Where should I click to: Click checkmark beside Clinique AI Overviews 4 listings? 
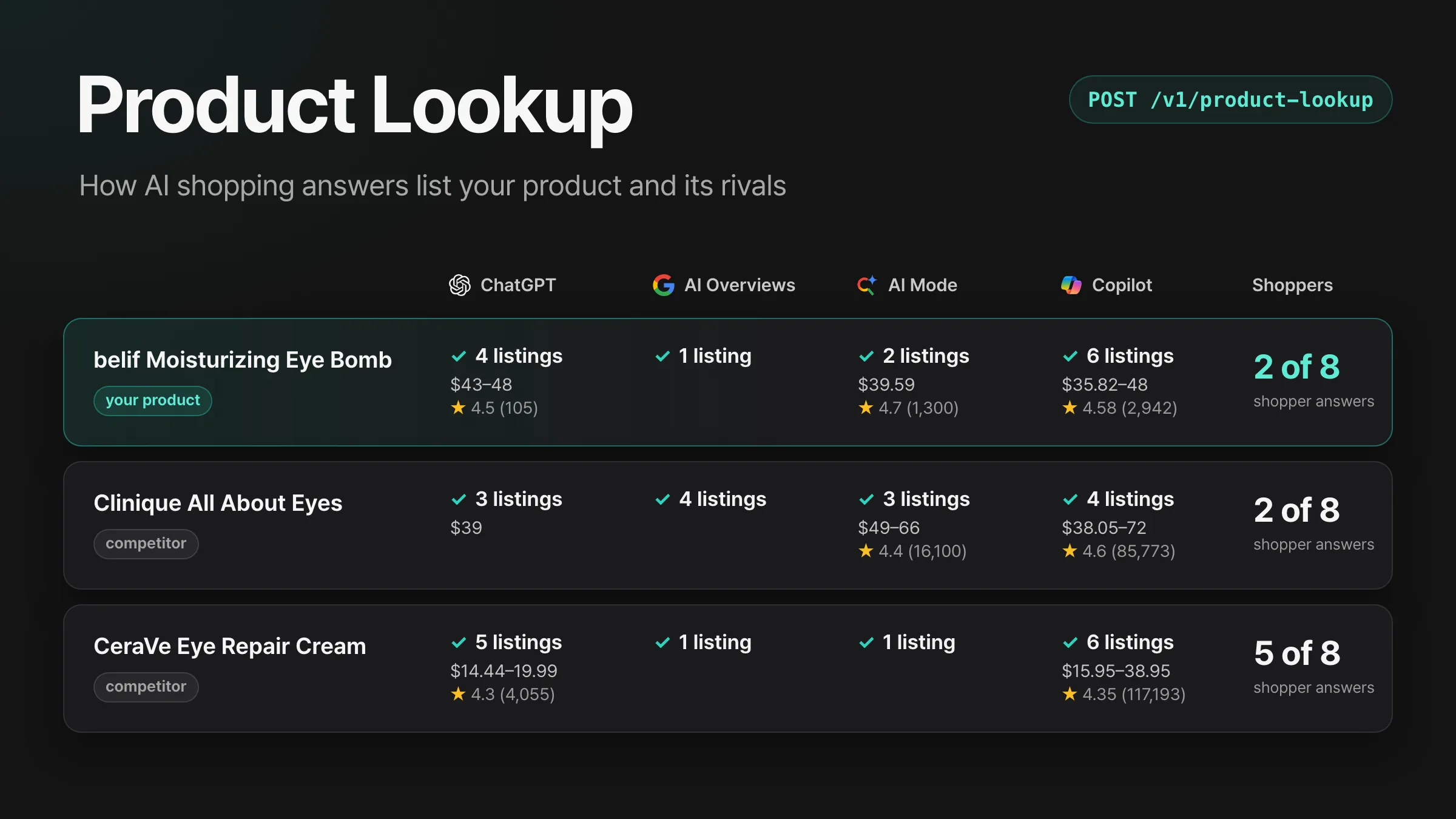click(662, 499)
